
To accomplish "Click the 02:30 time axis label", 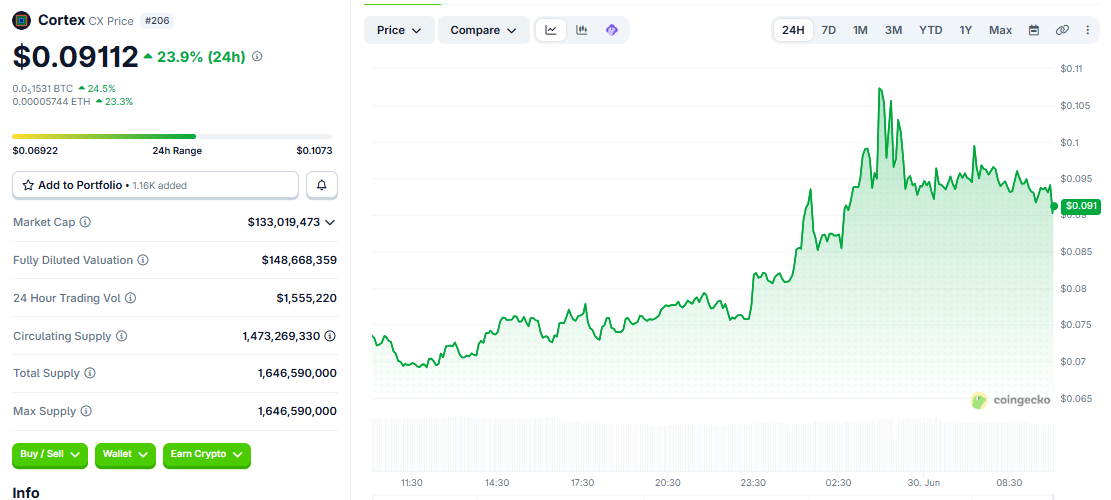I will tap(838, 482).
